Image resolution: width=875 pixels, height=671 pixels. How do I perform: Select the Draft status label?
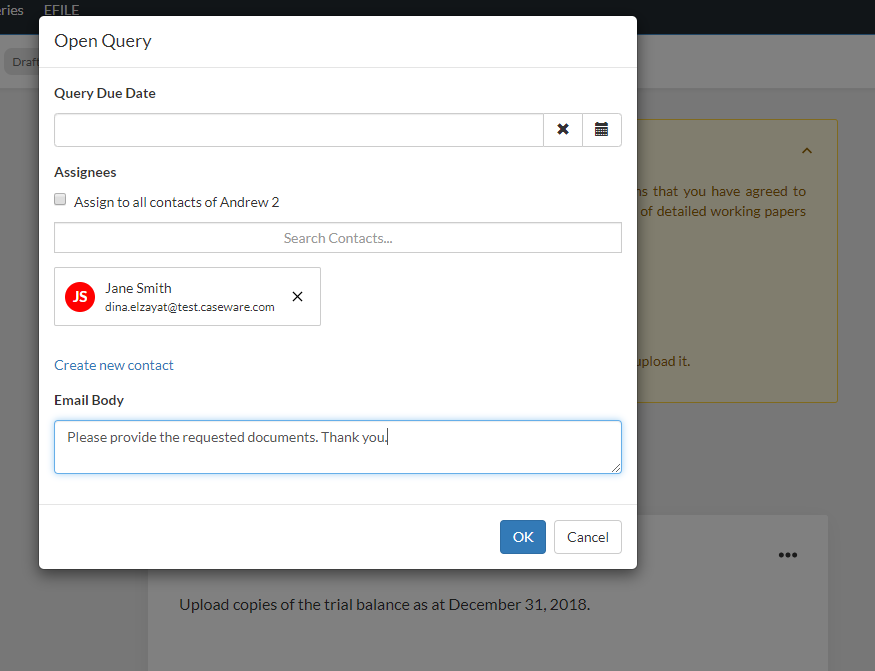click(24, 61)
